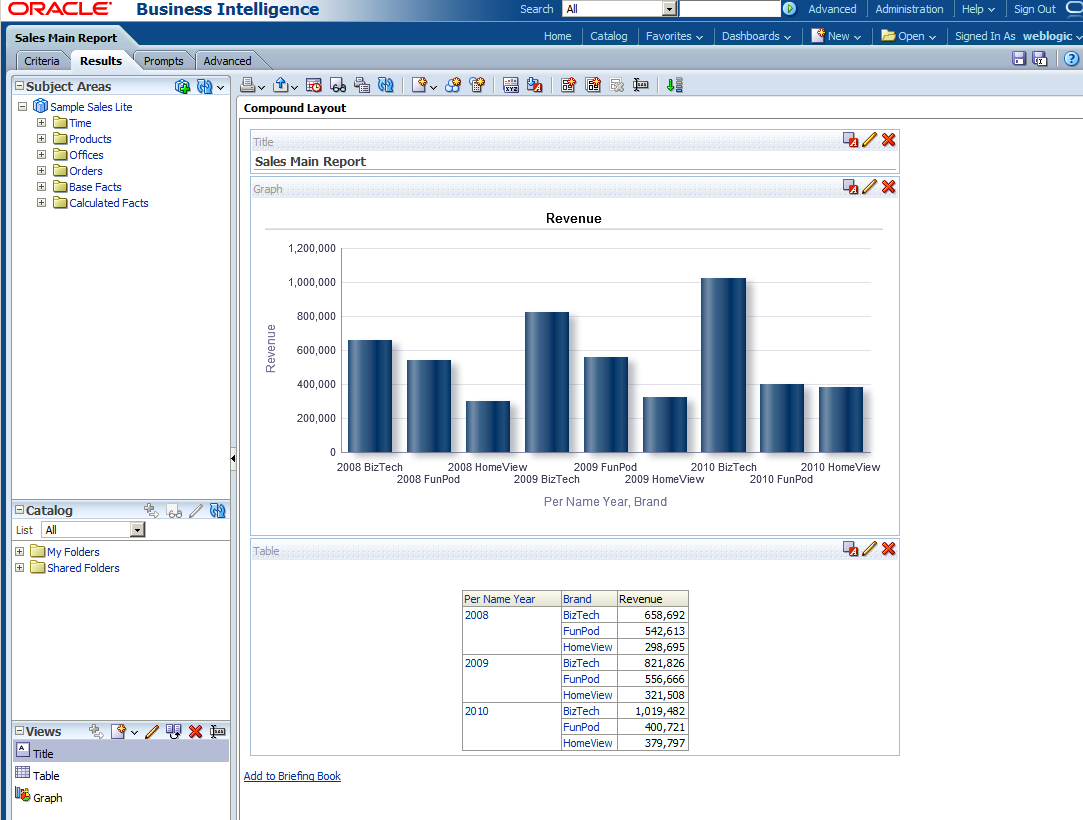Screen dimensions: 1083x820
Task: Save the analysis with the save icon
Action: click(1019, 59)
